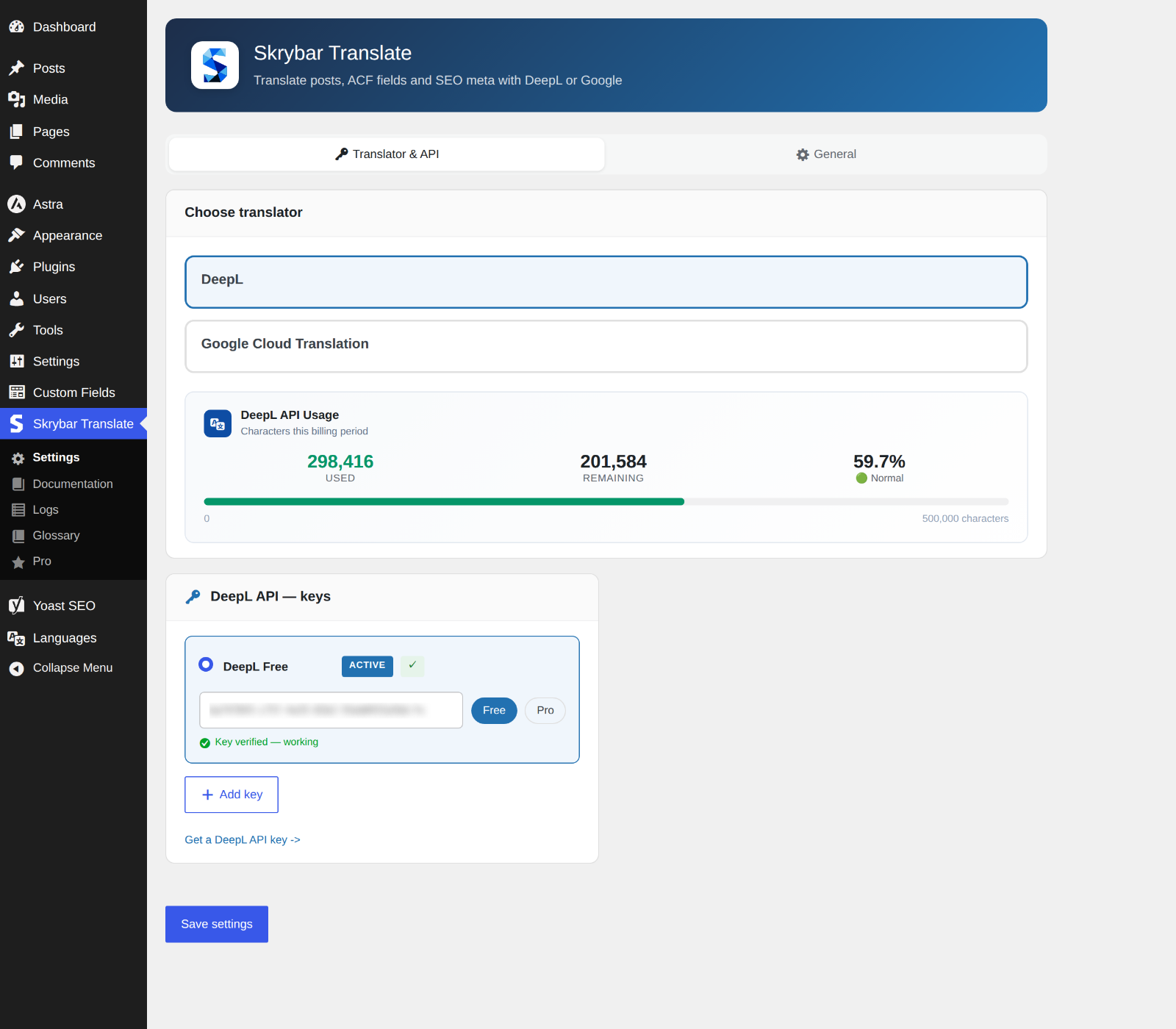Viewport: 1176px width, 1029px height.
Task: Click Save settings button
Action: (217, 924)
